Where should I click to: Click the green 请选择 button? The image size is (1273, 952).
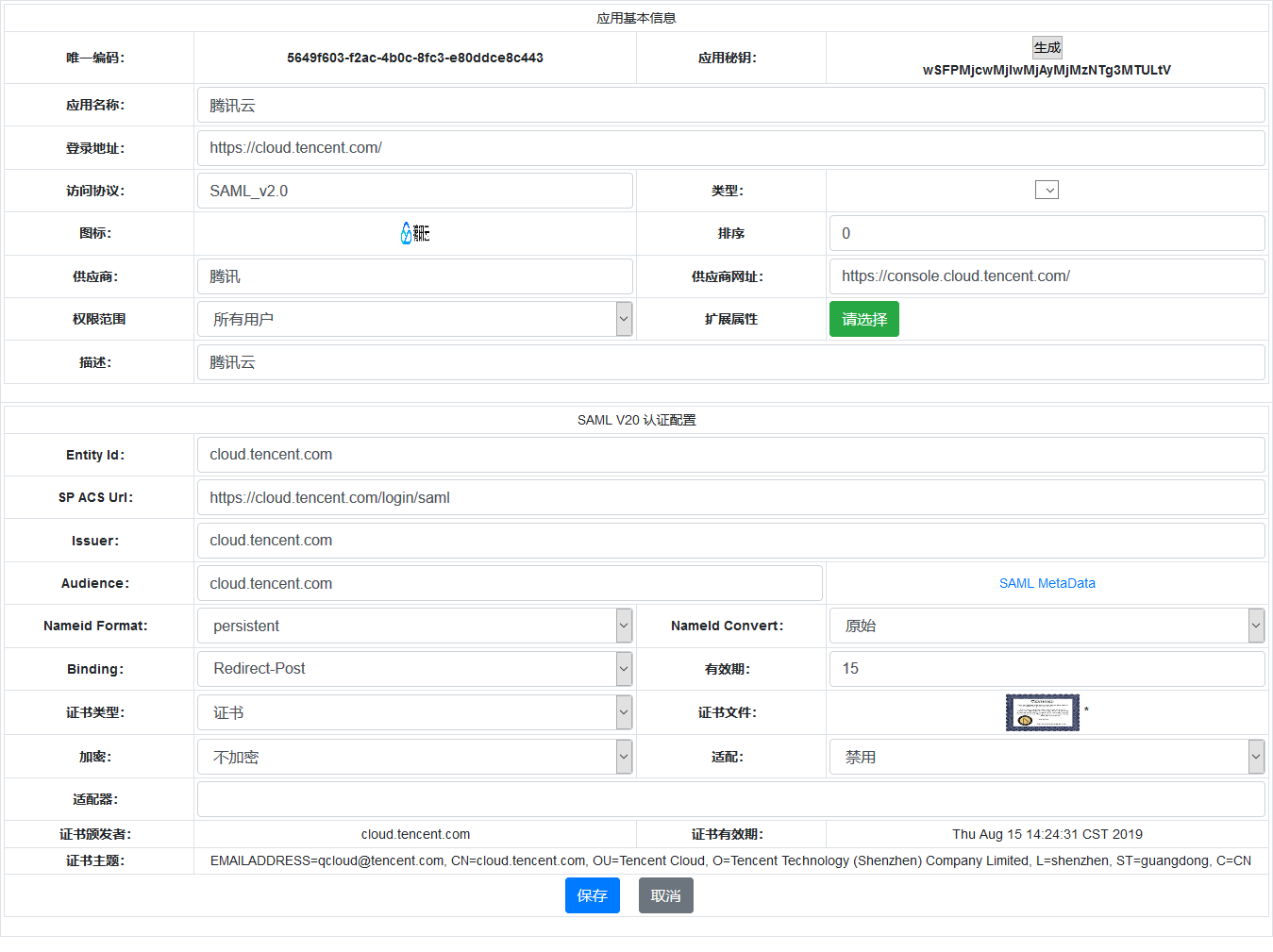pos(863,320)
